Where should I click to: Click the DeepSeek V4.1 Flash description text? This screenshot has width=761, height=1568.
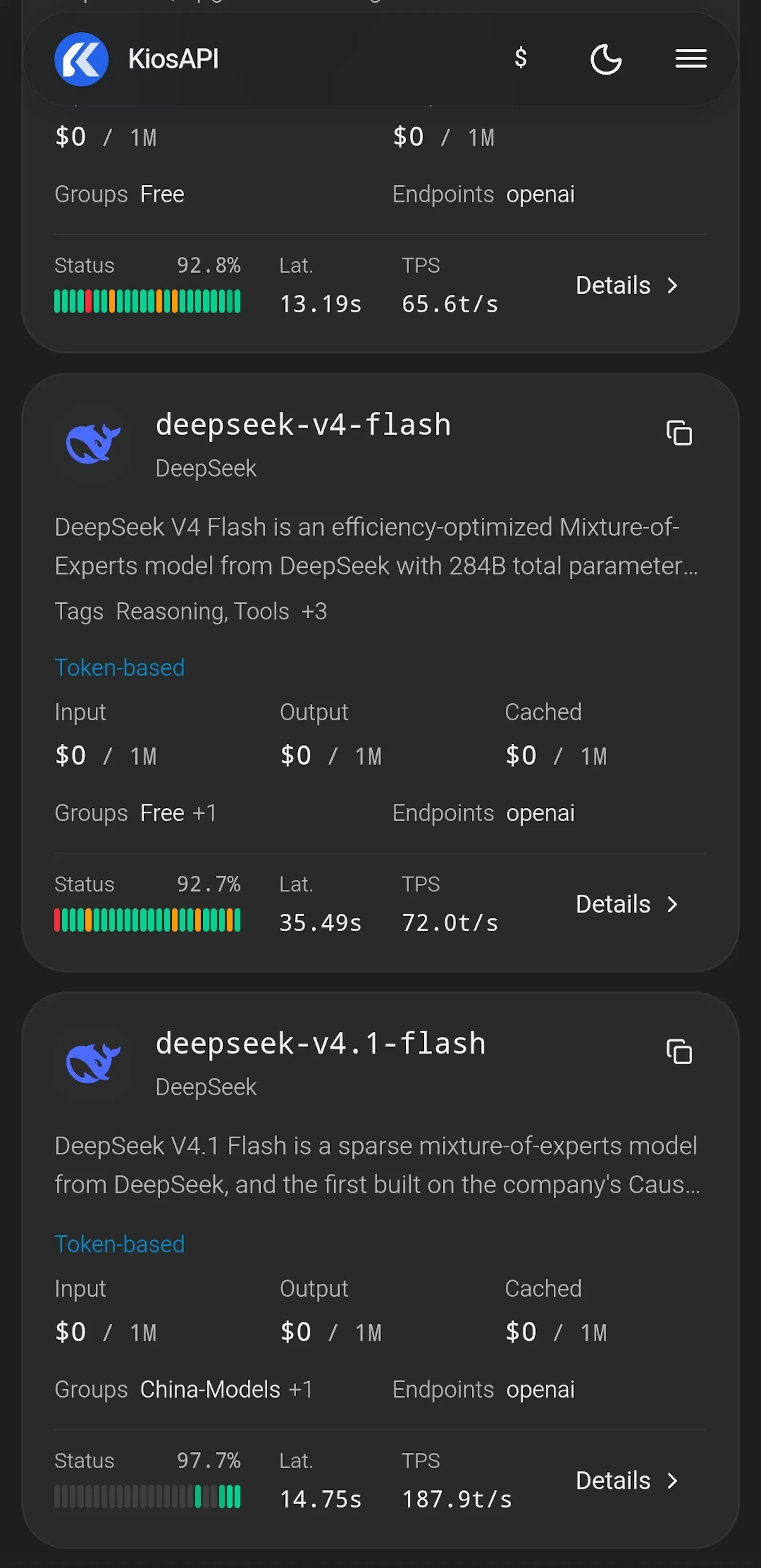point(377,1165)
